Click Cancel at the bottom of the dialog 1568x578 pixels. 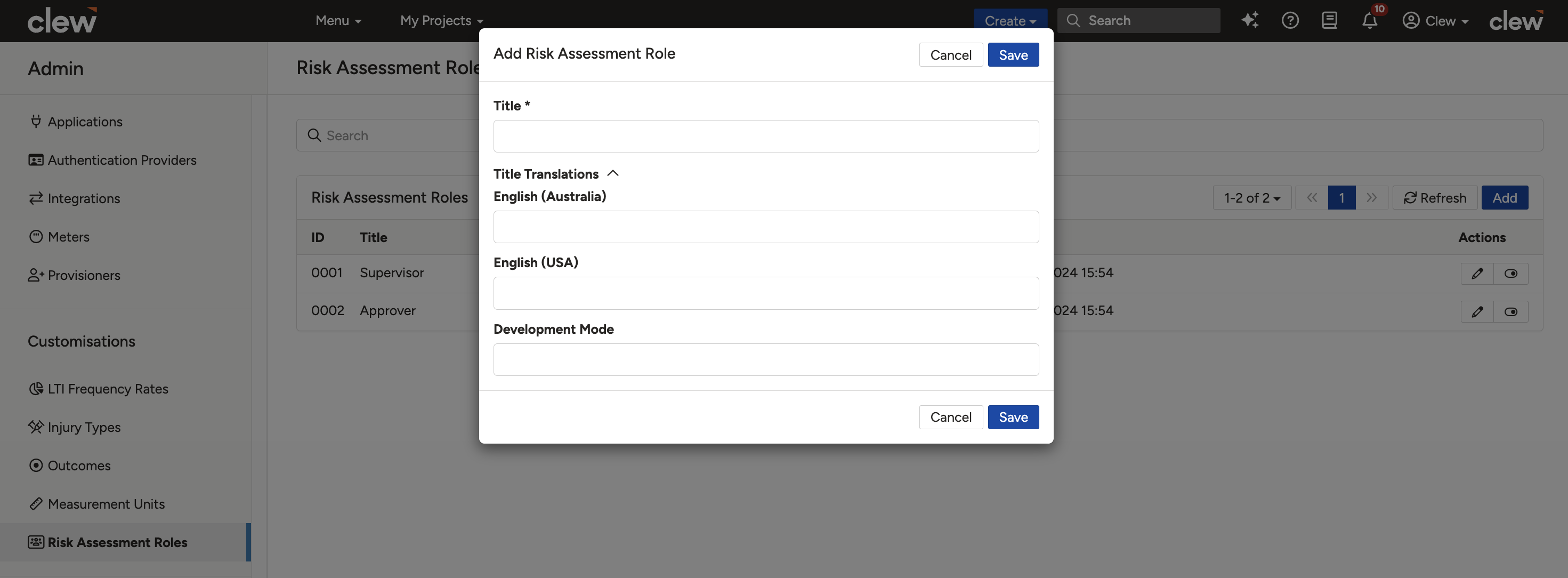[951, 417]
